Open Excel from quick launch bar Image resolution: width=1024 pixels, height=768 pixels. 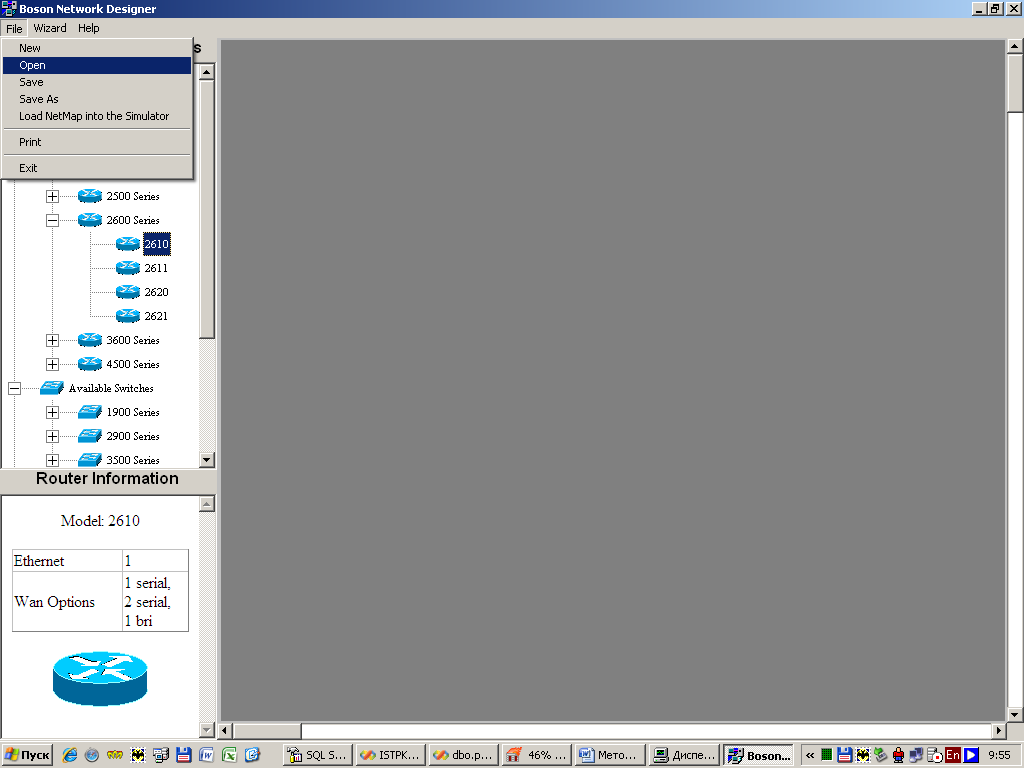tap(229, 755)
